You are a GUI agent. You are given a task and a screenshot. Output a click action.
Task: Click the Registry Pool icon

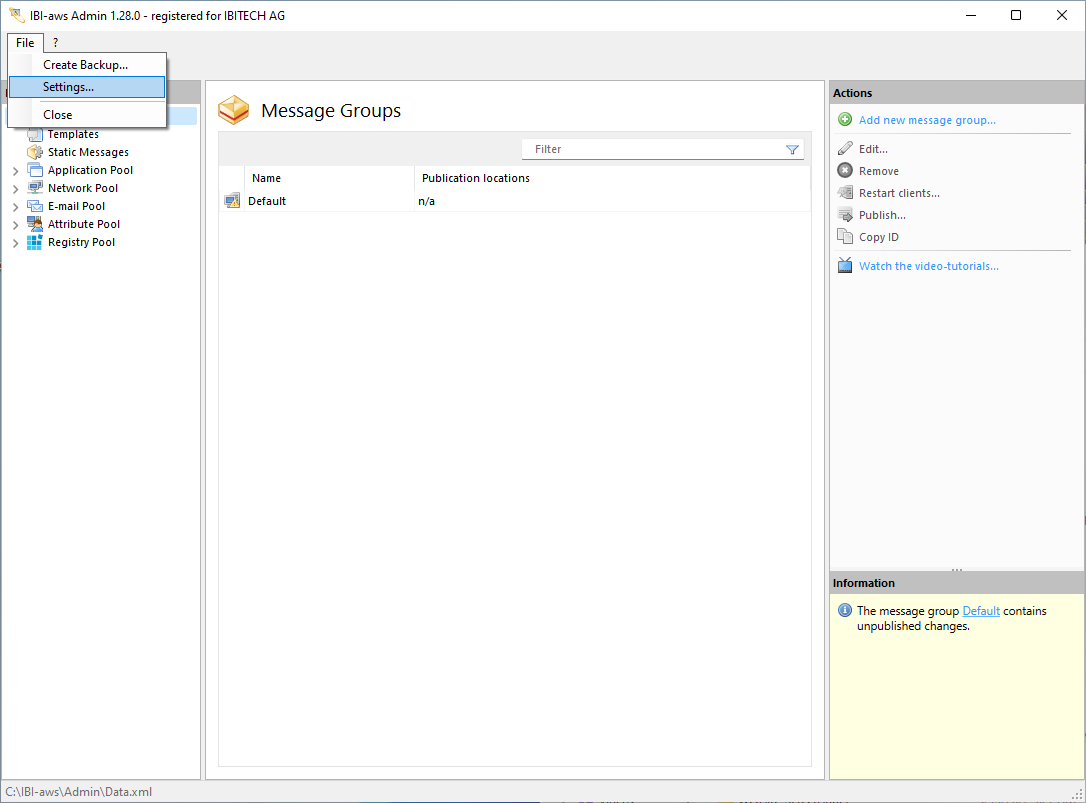pyautogui.click(x=35, y=242)
